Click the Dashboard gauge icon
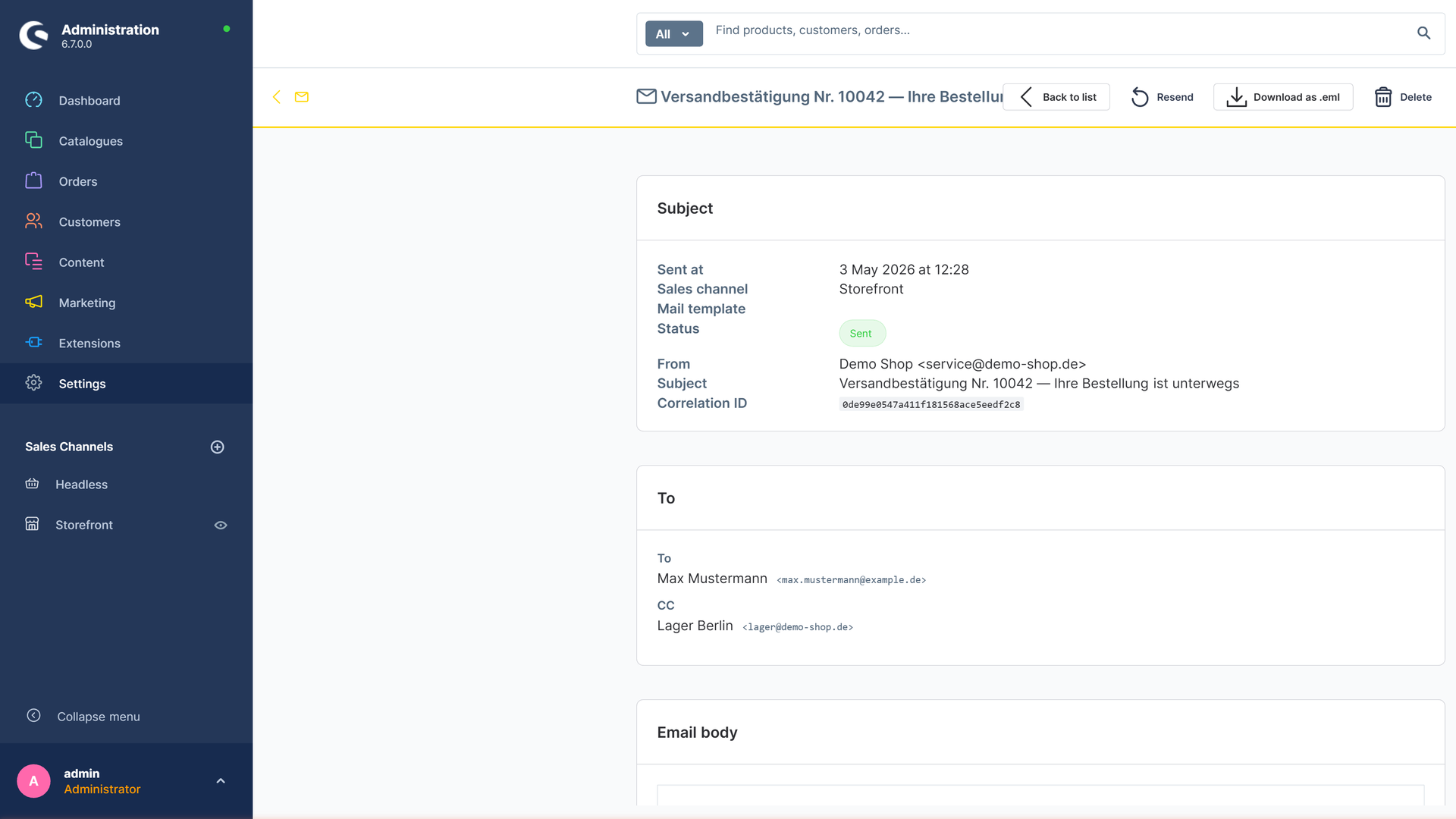 pos(33,100)
